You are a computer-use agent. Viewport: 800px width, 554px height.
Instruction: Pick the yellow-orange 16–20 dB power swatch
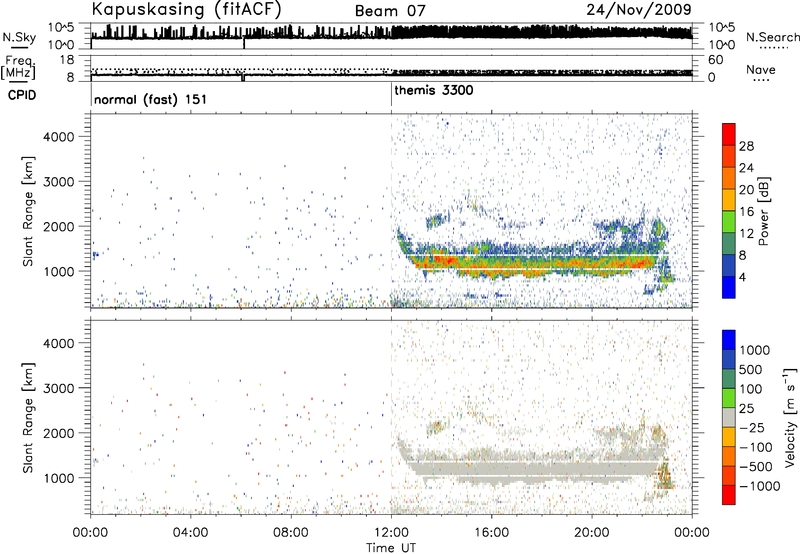pos(729,200)
